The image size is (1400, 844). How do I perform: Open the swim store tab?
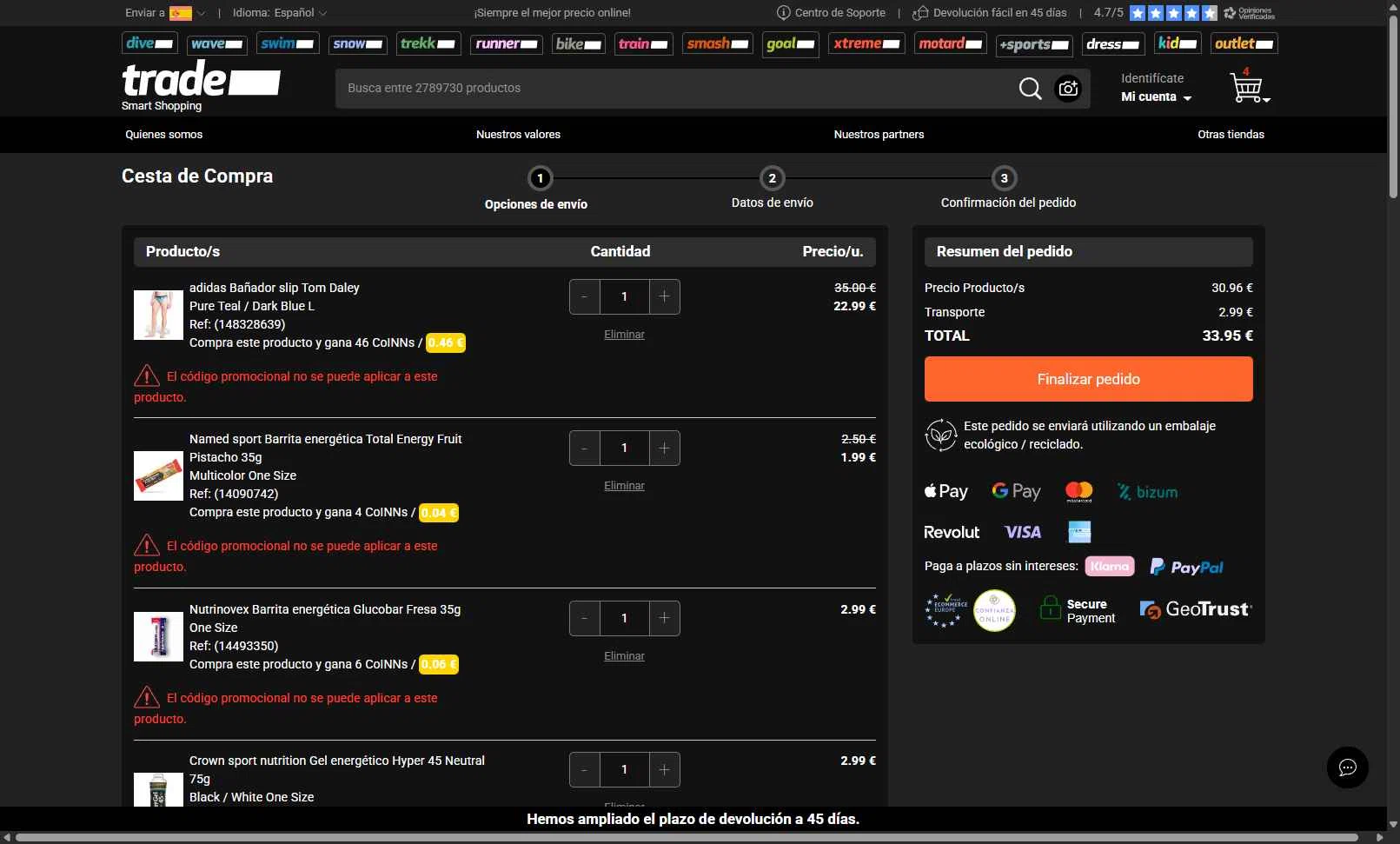(x=288, y=43)
